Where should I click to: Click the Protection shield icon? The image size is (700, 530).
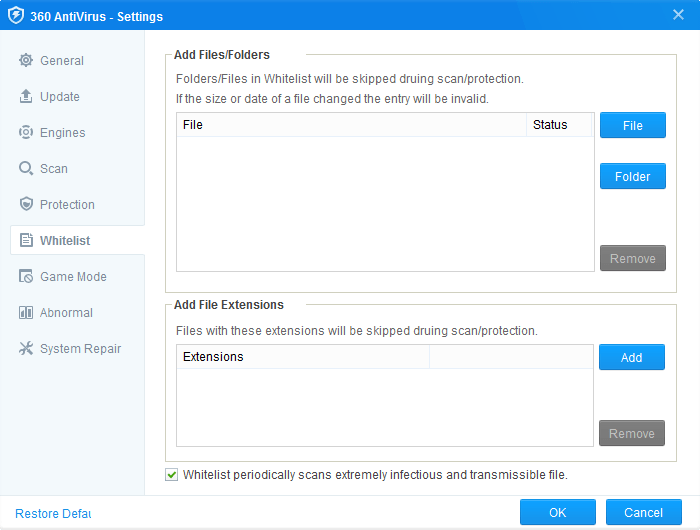tap(26, 205)
